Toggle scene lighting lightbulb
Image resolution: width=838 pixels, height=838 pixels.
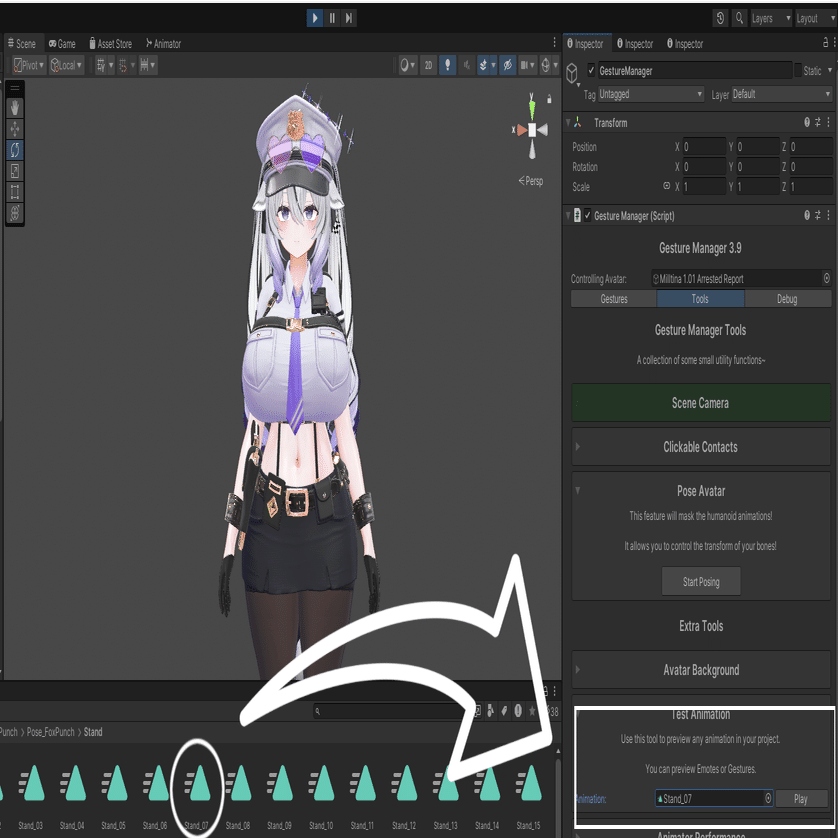447,65
